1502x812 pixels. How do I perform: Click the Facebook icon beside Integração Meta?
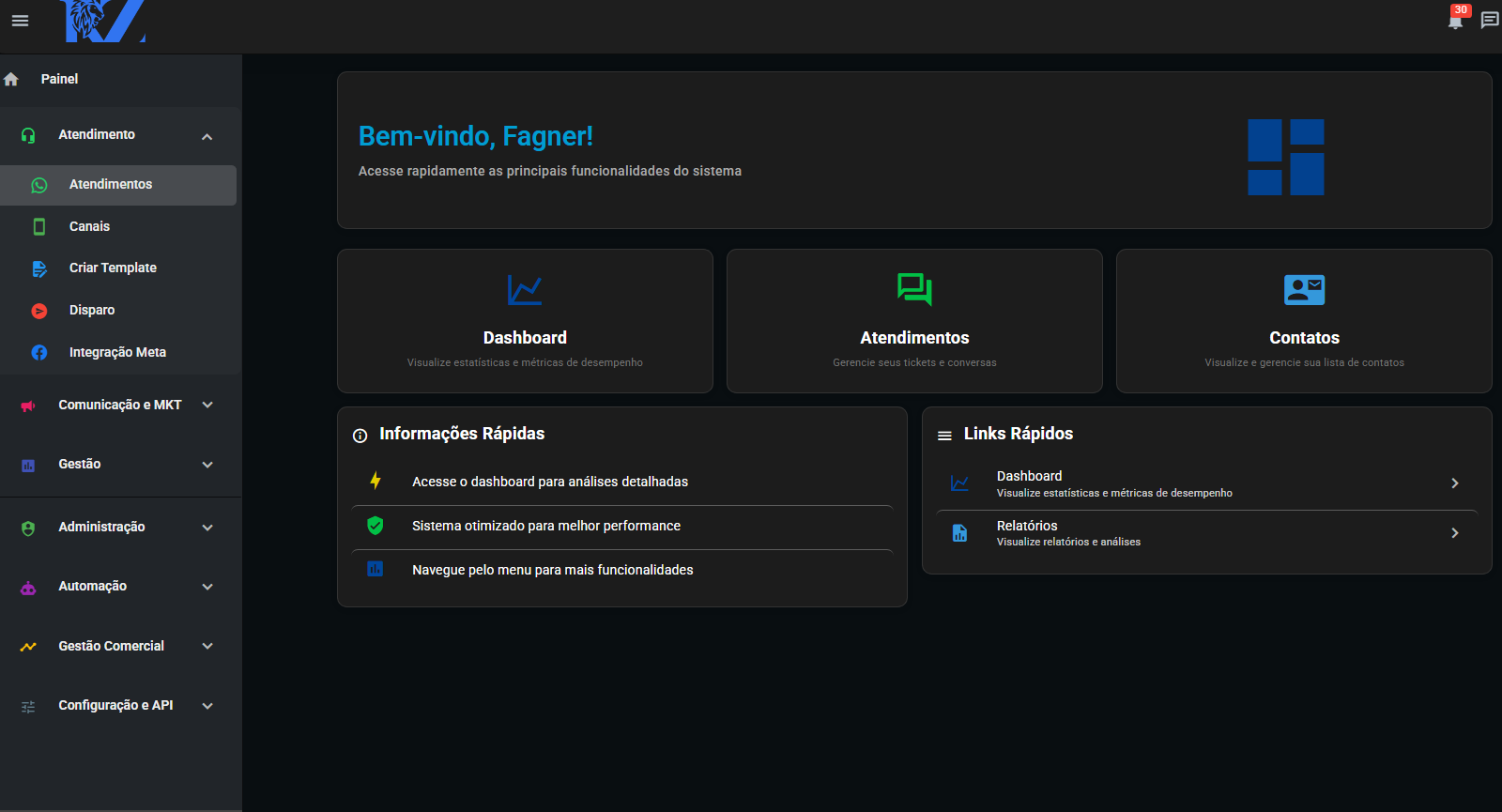point(39,352)
